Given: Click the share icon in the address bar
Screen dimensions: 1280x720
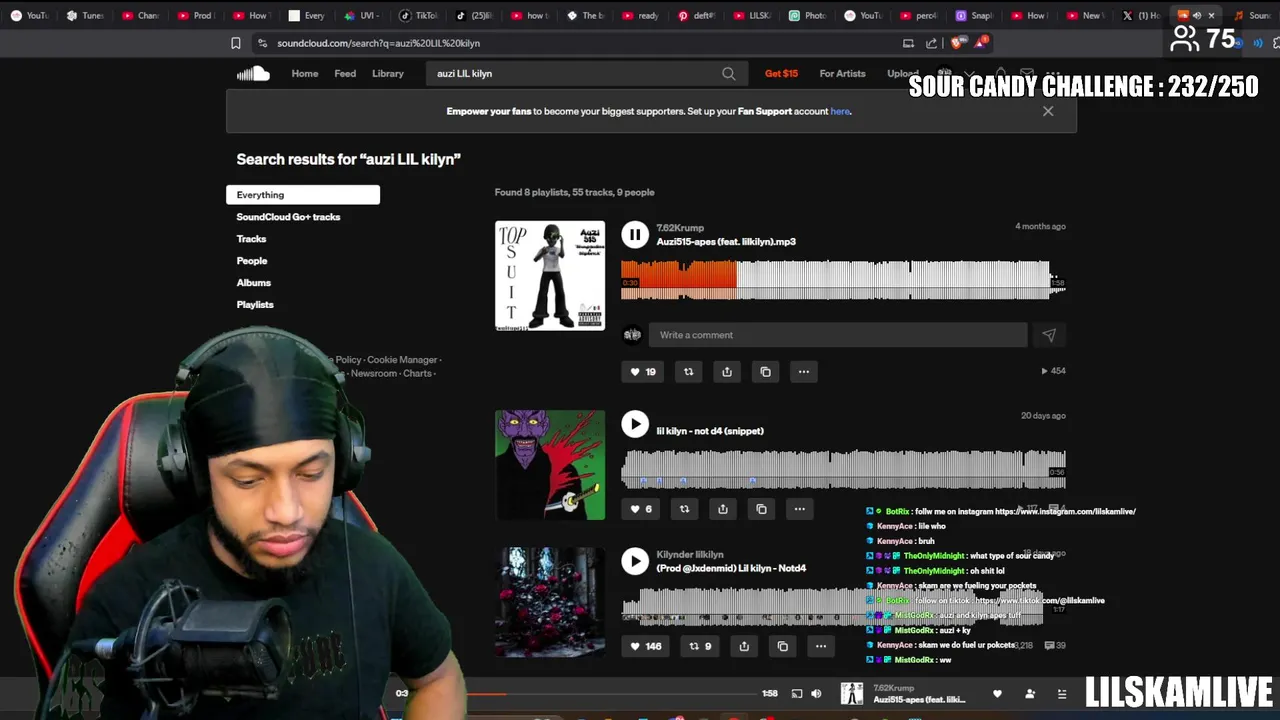Looking at the screenshot, I should (x=932, y=43).
